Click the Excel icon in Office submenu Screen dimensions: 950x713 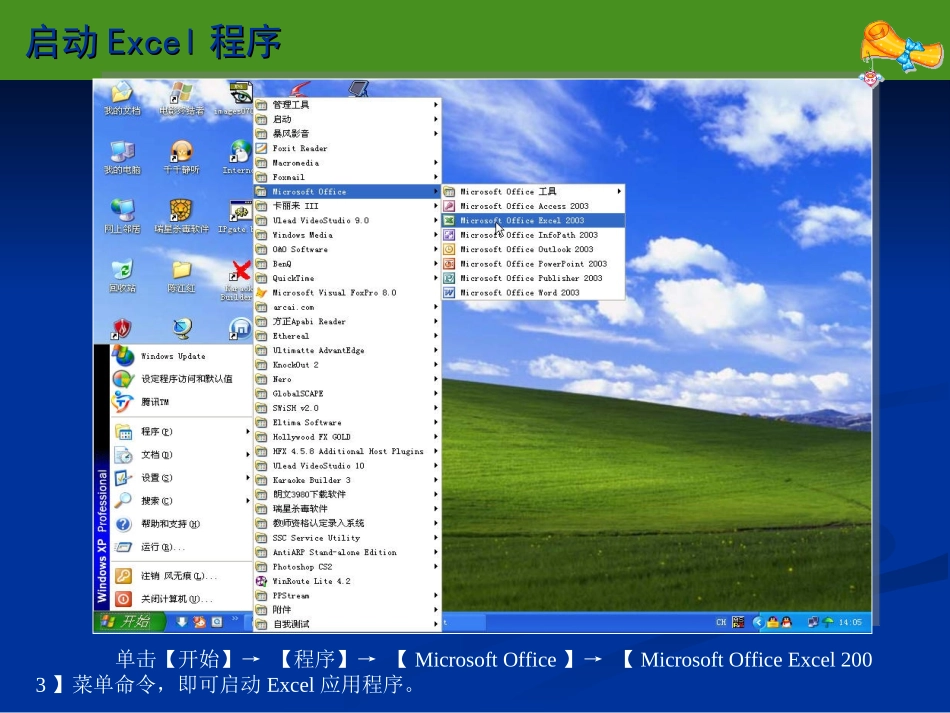tap(449, 221)
